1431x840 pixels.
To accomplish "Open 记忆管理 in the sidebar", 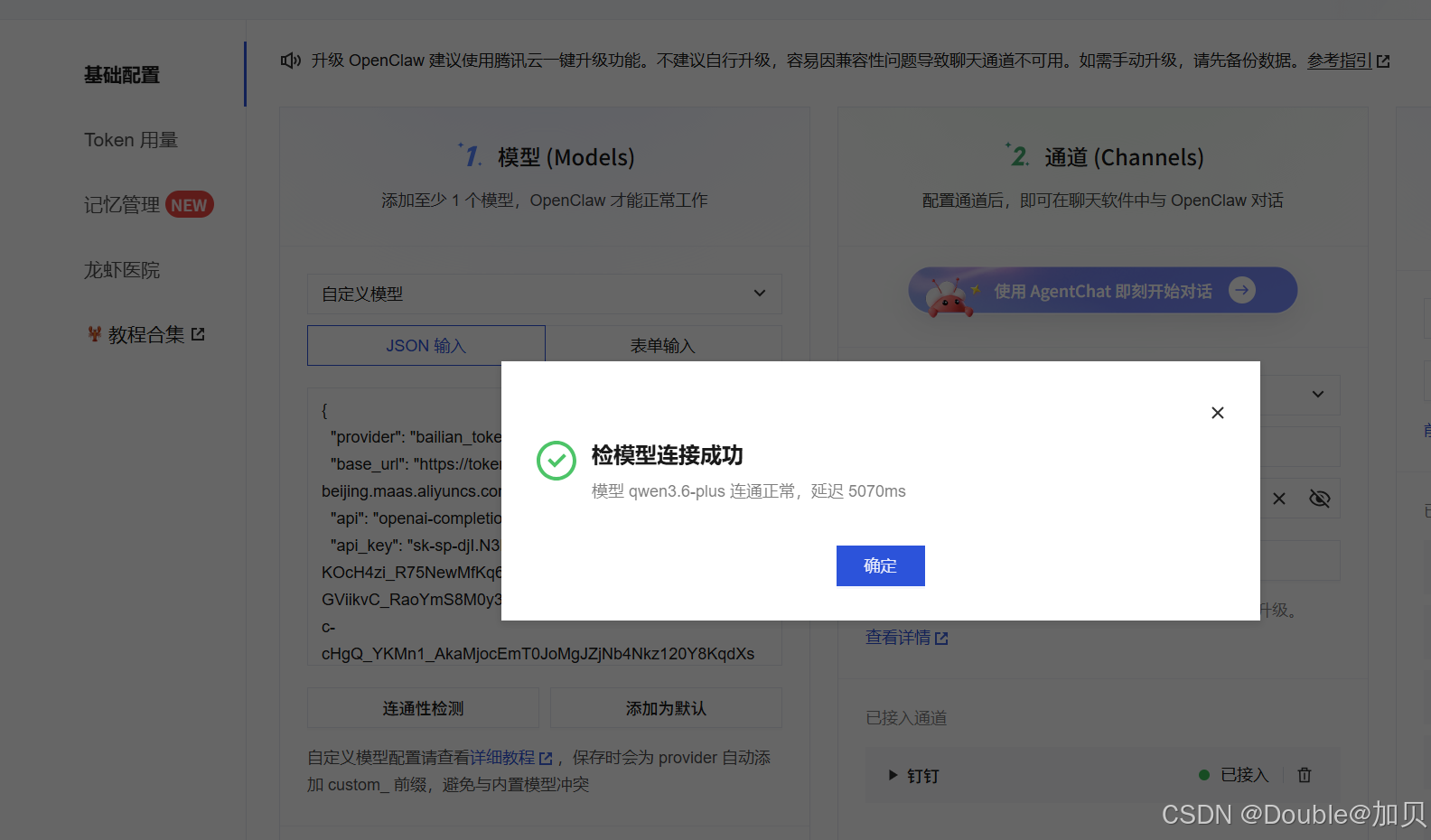I will point(122,205).
